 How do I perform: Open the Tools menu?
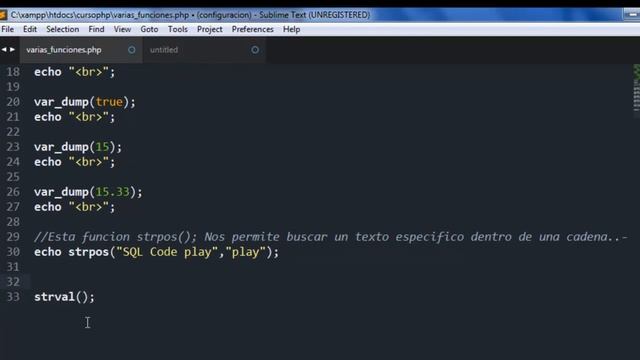point(178,29)
